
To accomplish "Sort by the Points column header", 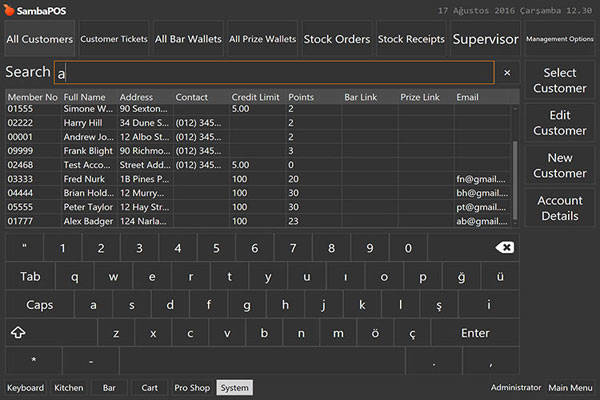I will [301, 97].
